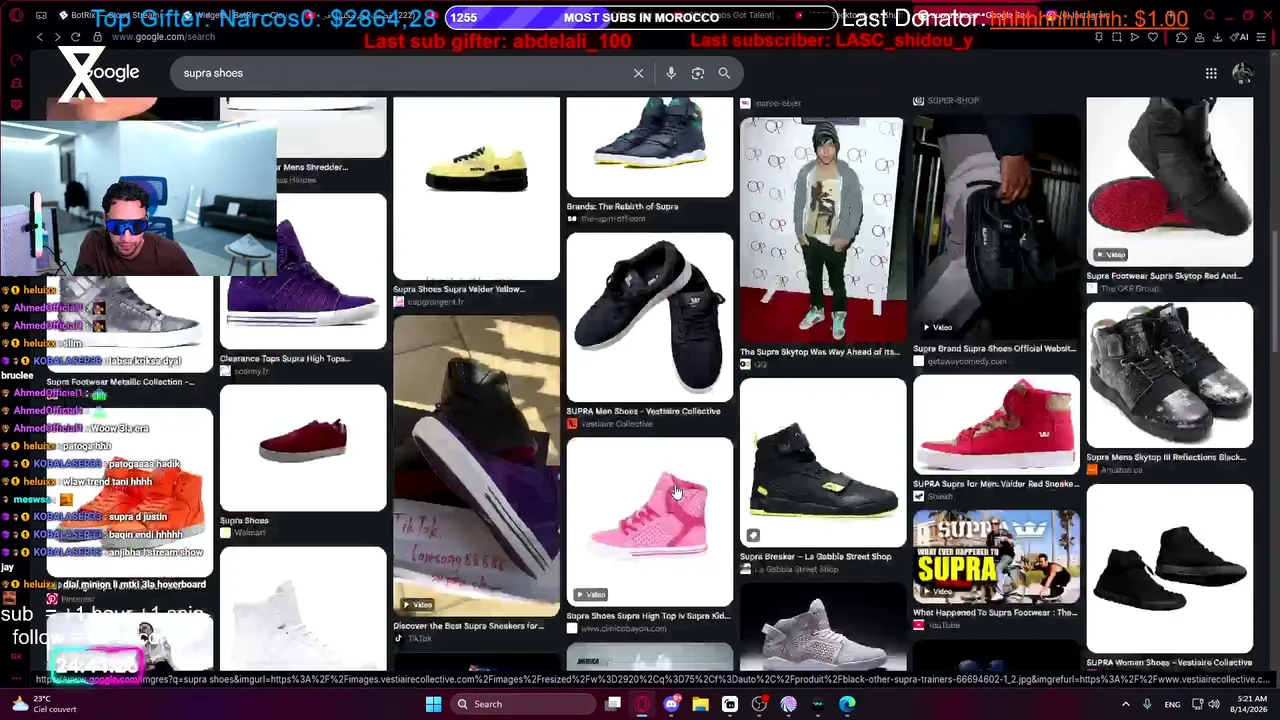The height and width of the screenshot is (720, 1280).
Task: Go forward with the browser forward arrow
Action: click(x=58, y=37)
